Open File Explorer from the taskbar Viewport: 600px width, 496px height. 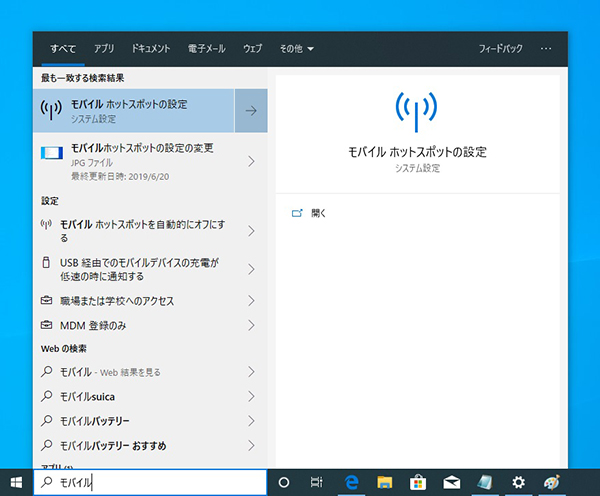[384, 482]
